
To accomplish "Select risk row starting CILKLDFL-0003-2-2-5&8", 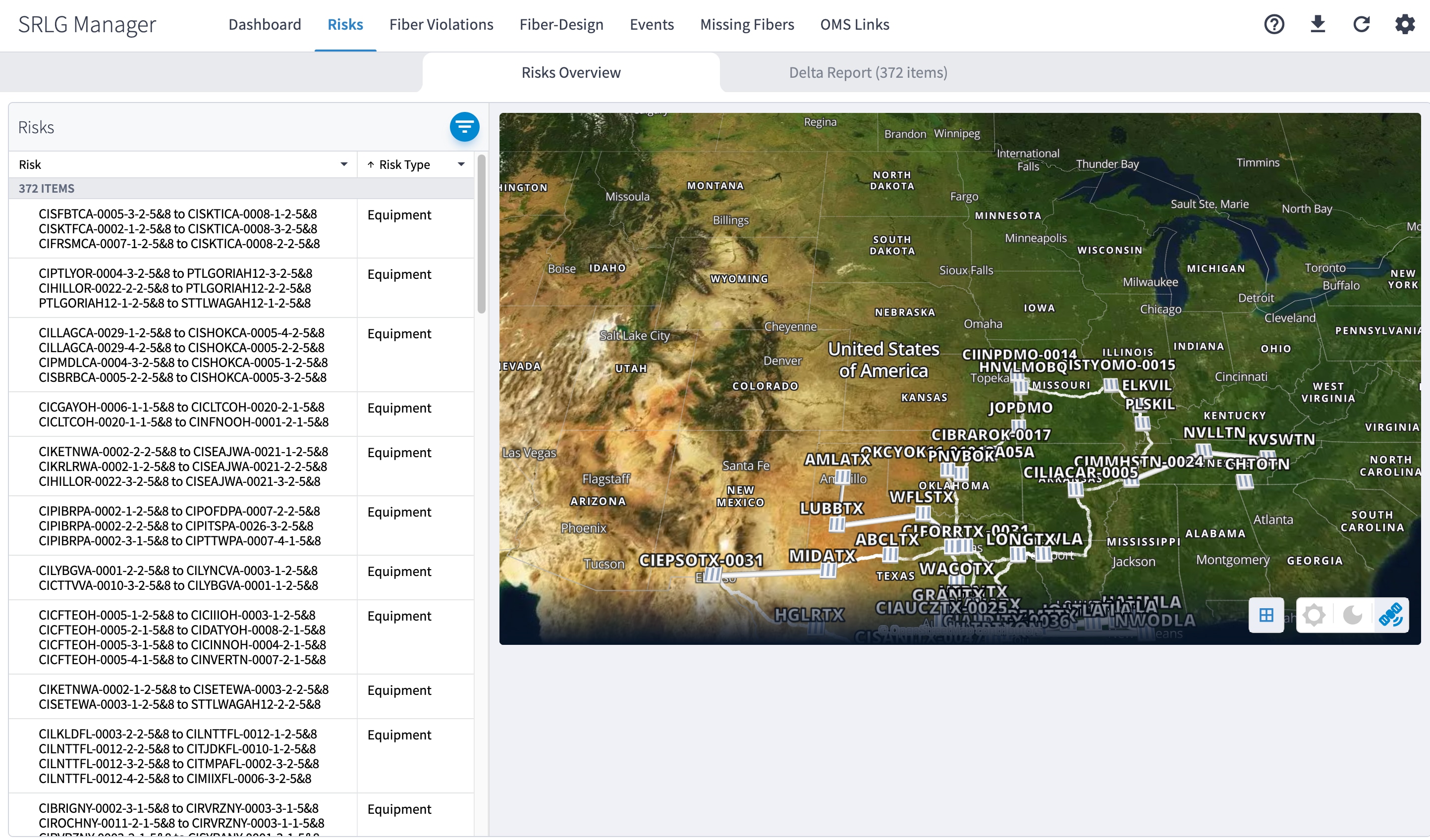I will pos(241,757).
